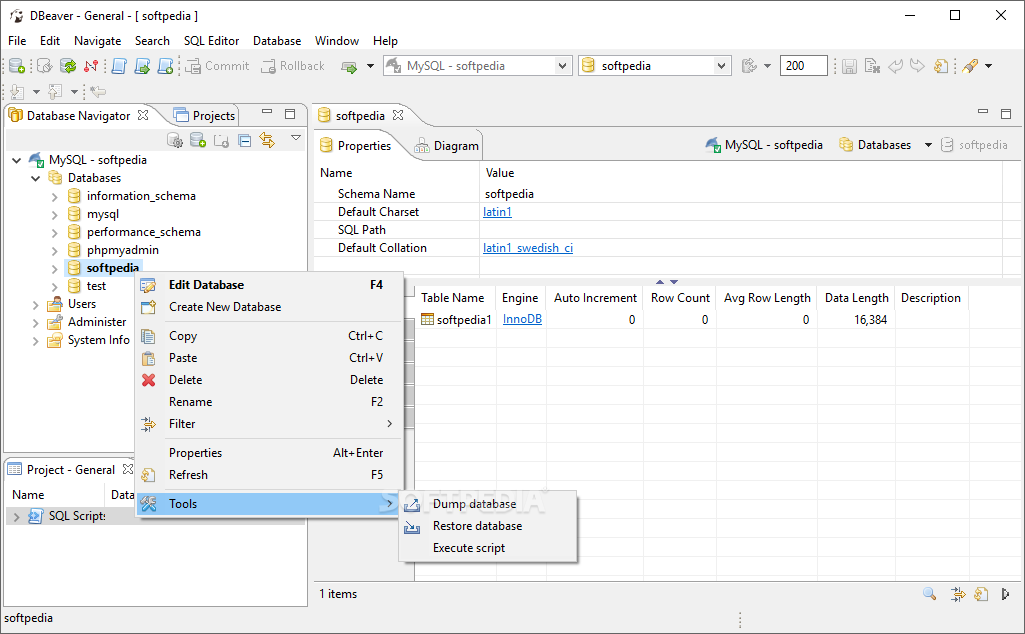1025x634 pixels.
Task: Click the Commit toolbar button
Action: [x=217, y=66]
